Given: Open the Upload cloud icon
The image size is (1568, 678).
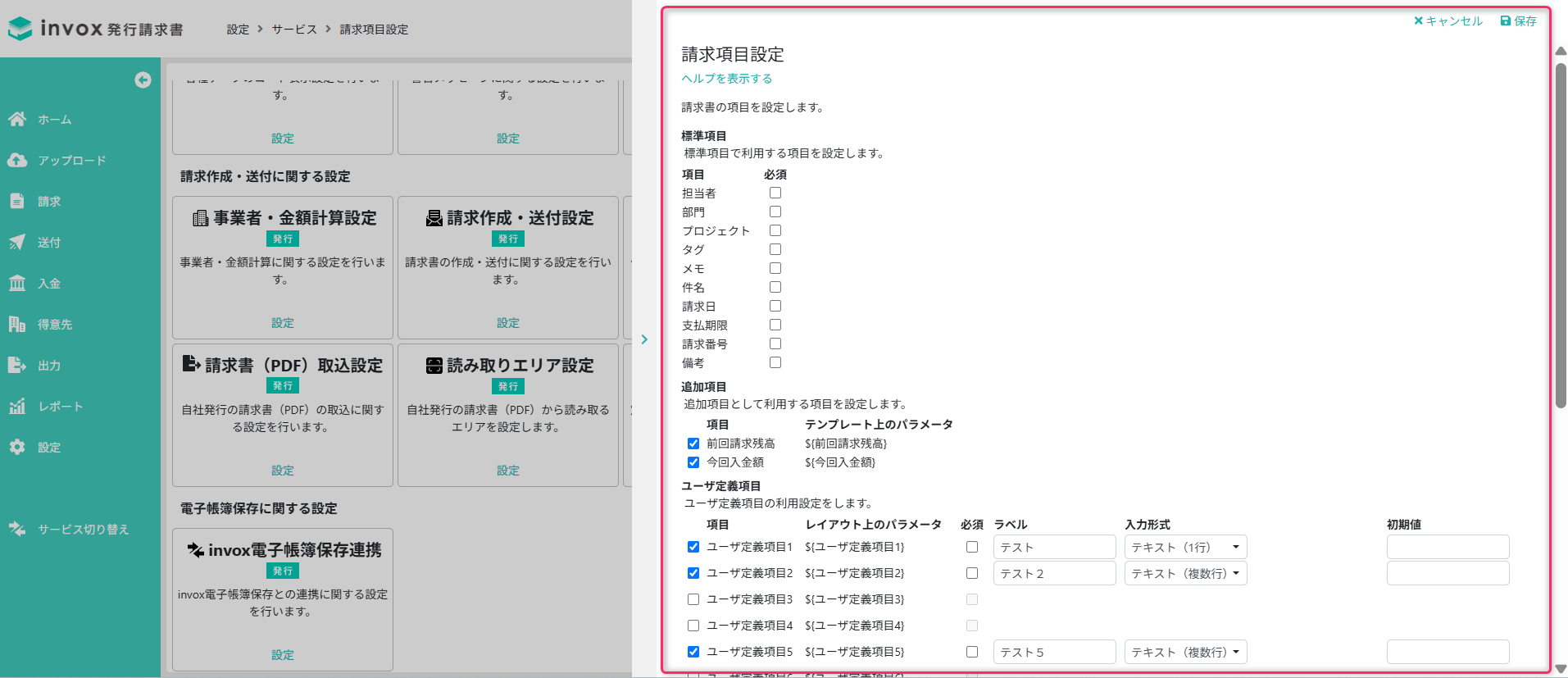Looking at the screenshot, I should [17, 160].
